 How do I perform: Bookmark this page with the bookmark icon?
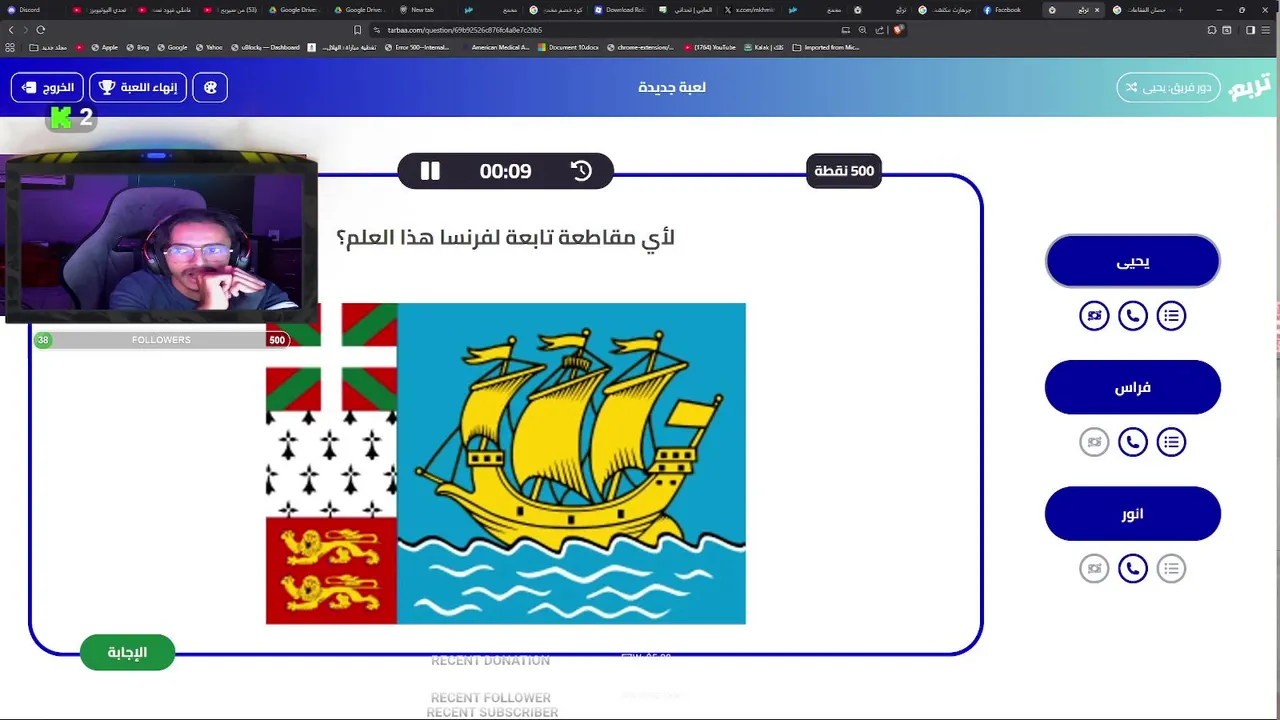coord(358,30)
